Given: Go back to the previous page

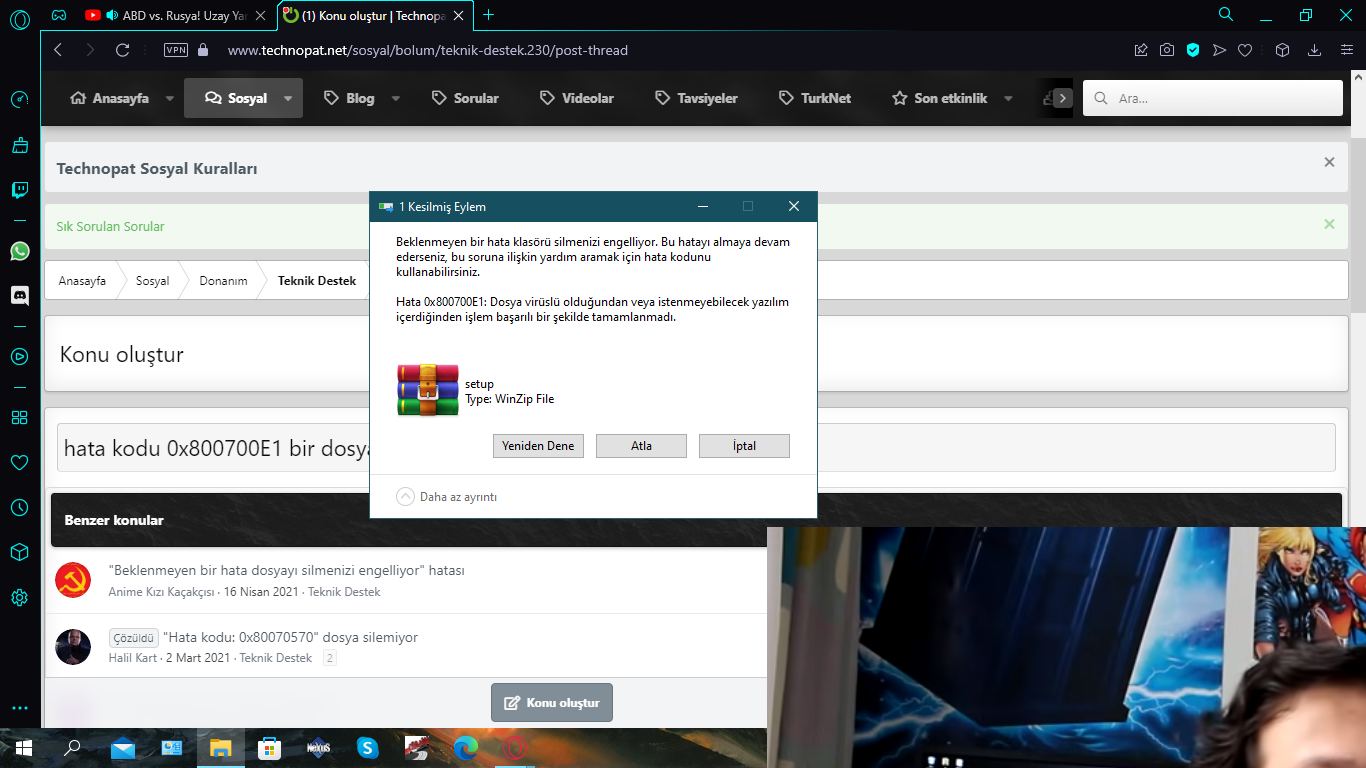Looking at the screenshot, I should (x=58, y=50).
